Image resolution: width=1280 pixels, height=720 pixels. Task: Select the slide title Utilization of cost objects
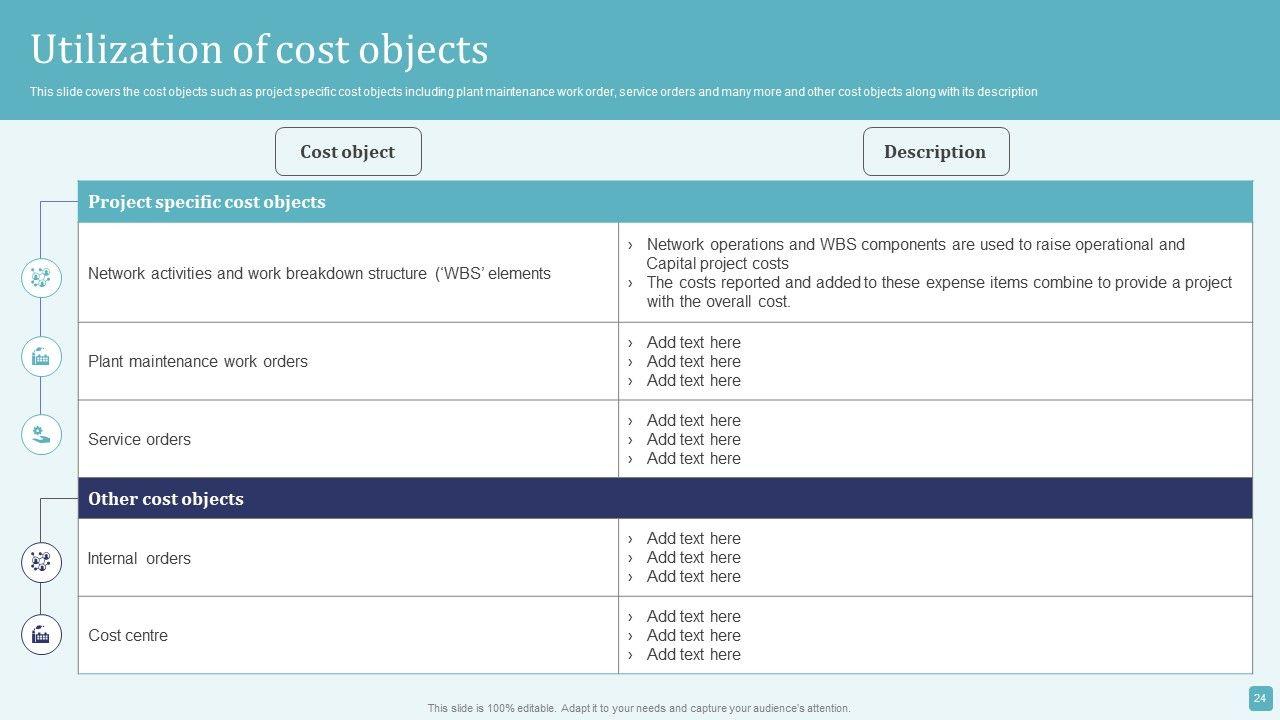click(259, 49)
